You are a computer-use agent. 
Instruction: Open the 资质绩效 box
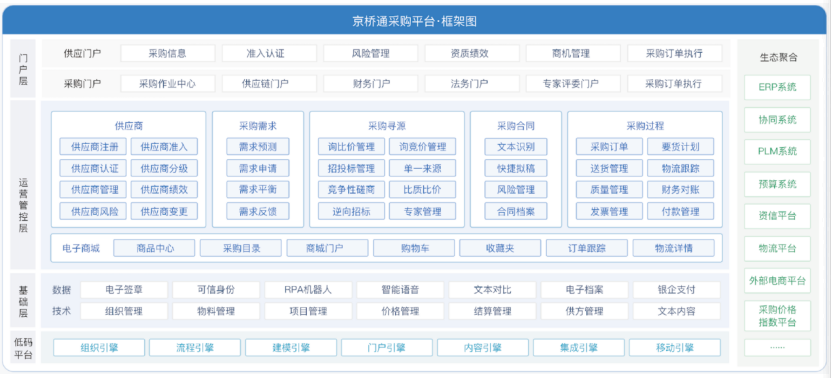point(472,53)
